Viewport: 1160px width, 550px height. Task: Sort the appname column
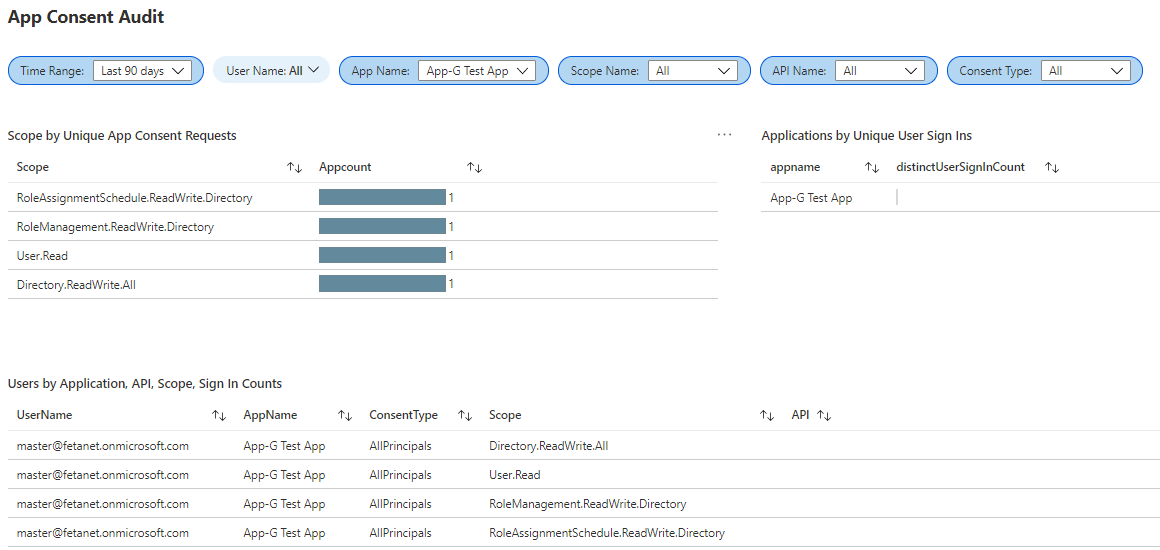872,167
